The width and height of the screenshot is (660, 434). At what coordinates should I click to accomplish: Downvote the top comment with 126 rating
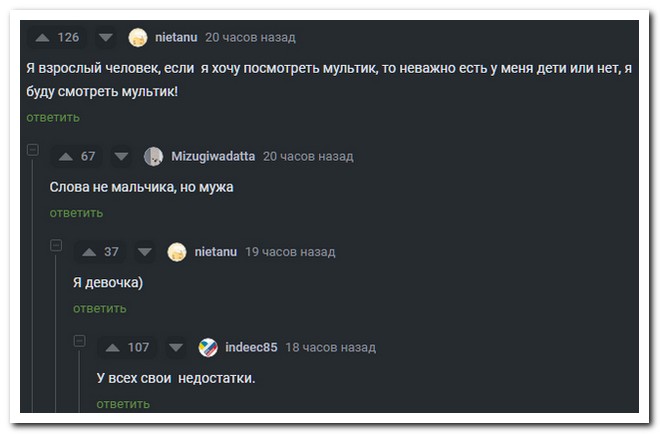(x=106, y=38)
